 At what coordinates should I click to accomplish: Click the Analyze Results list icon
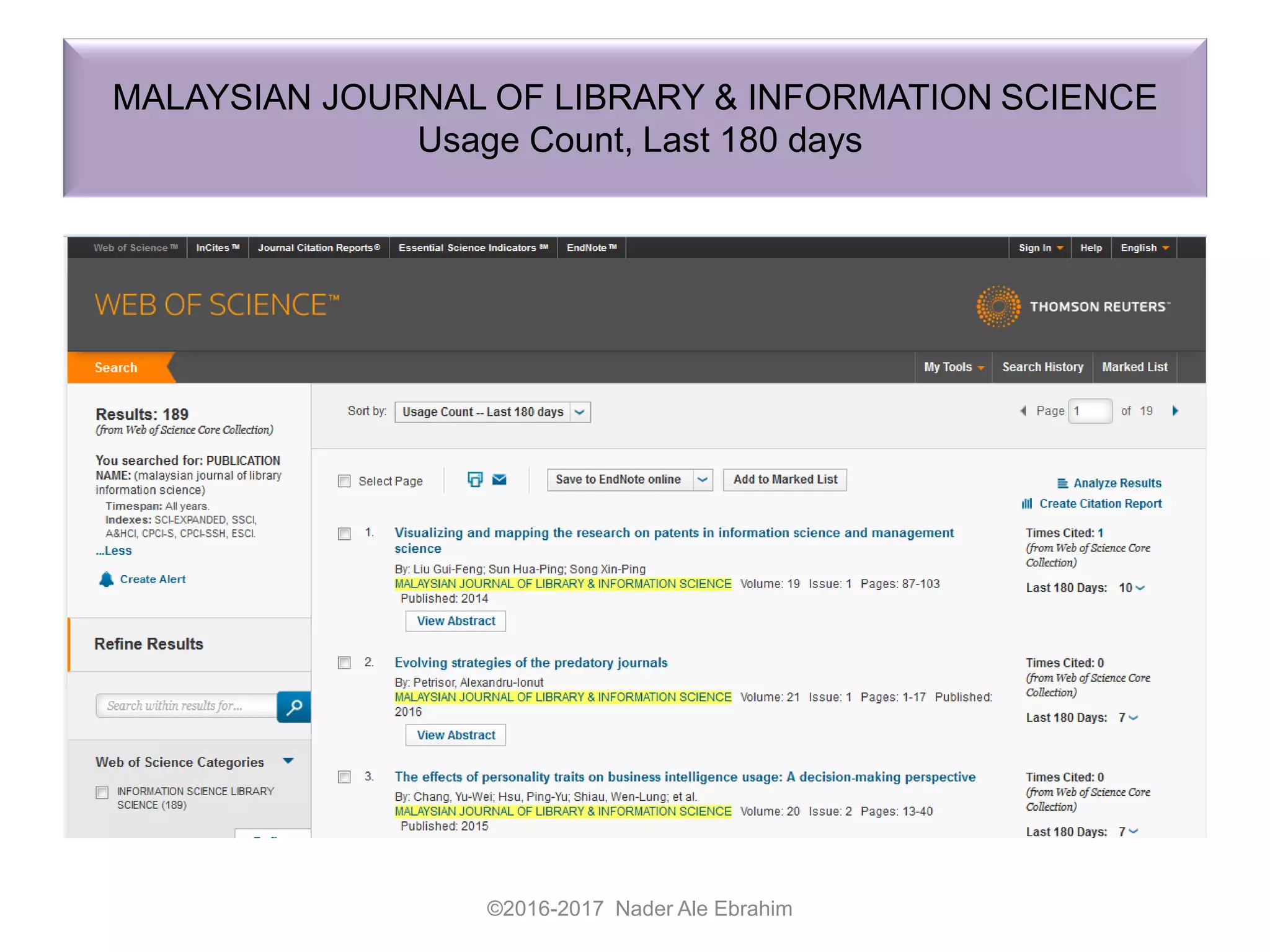pos(1062,483)
